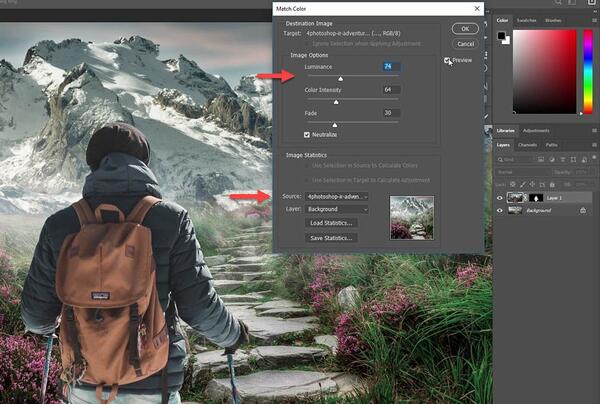The image size is (600, 404).
Task: Click the smart object filter icon
Action: point(584,159)
